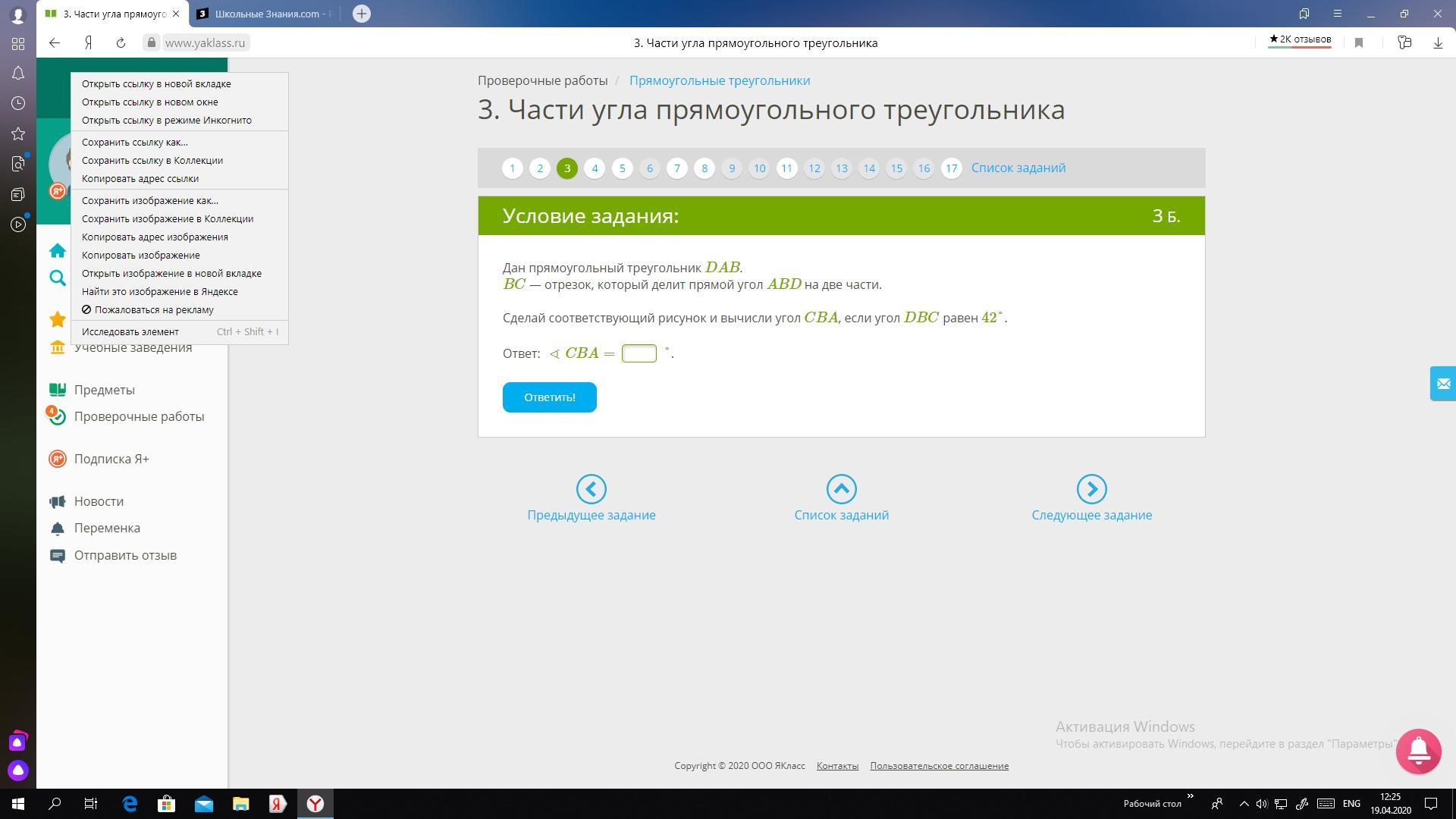Open Microsoft Edge from taskbar
The width and height of the screenshot is (1456, 819).
pos(130,804)
